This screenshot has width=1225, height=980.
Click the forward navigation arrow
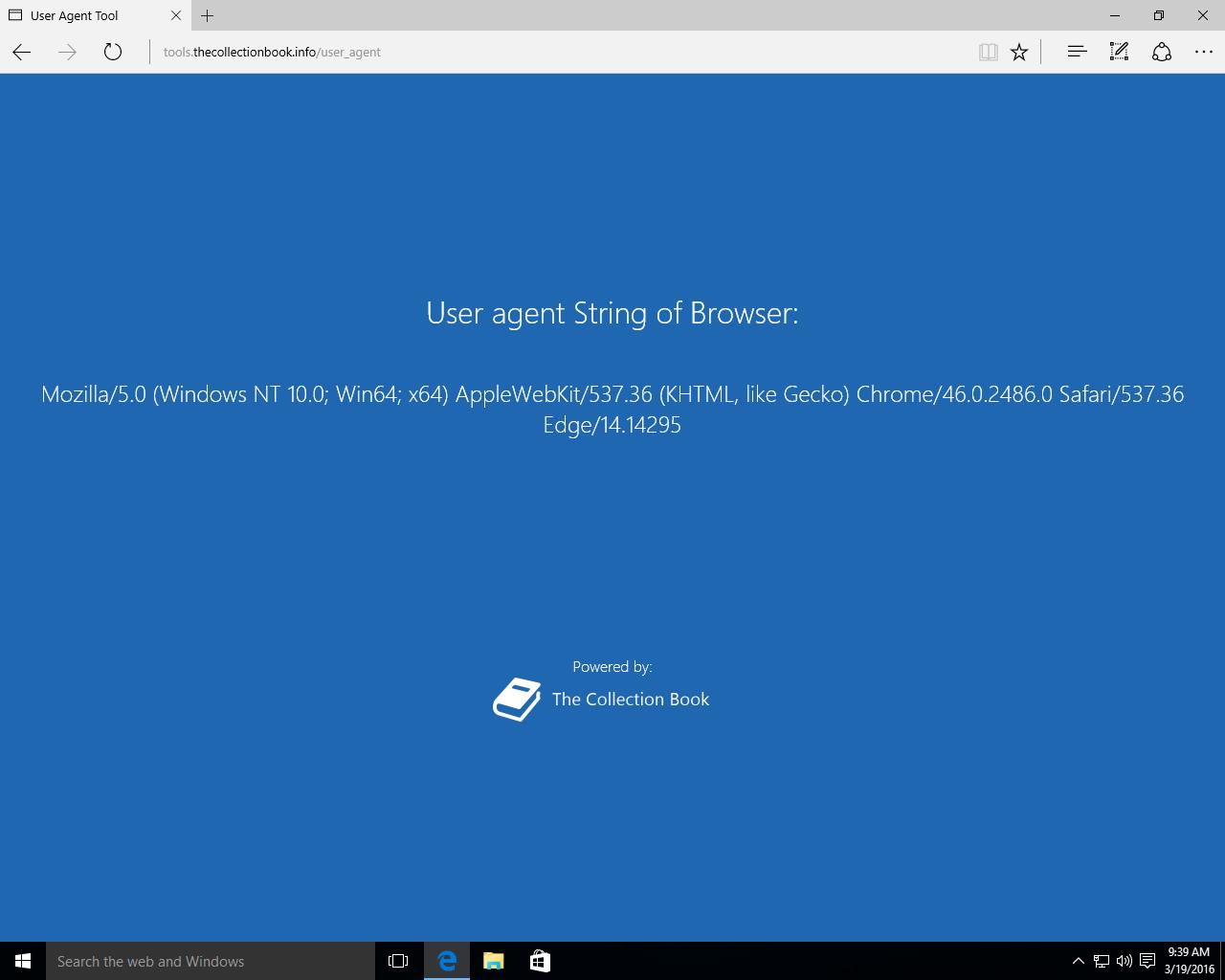(x=67, y=52)
